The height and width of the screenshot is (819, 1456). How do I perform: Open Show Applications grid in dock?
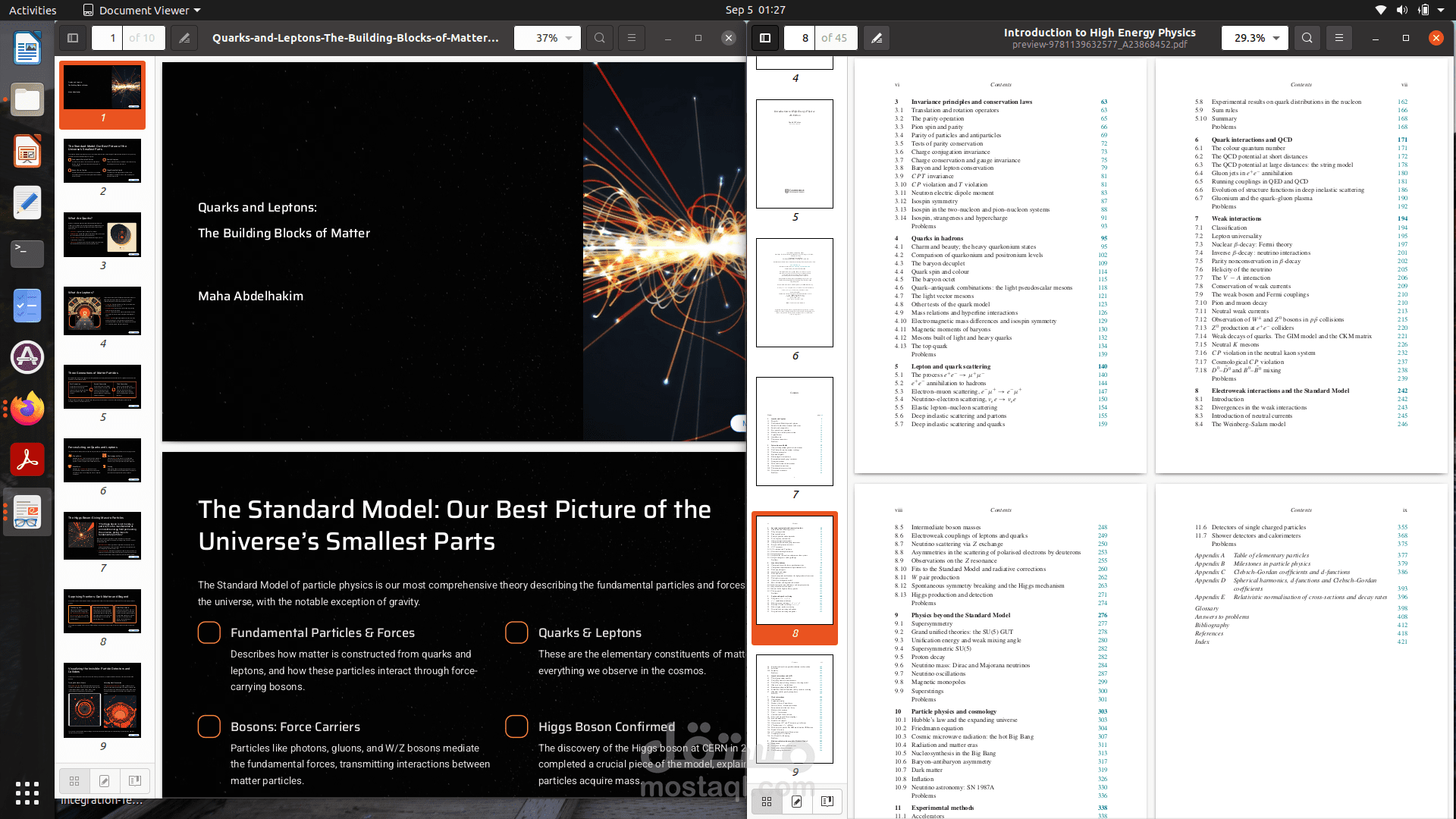pos(27,792)
